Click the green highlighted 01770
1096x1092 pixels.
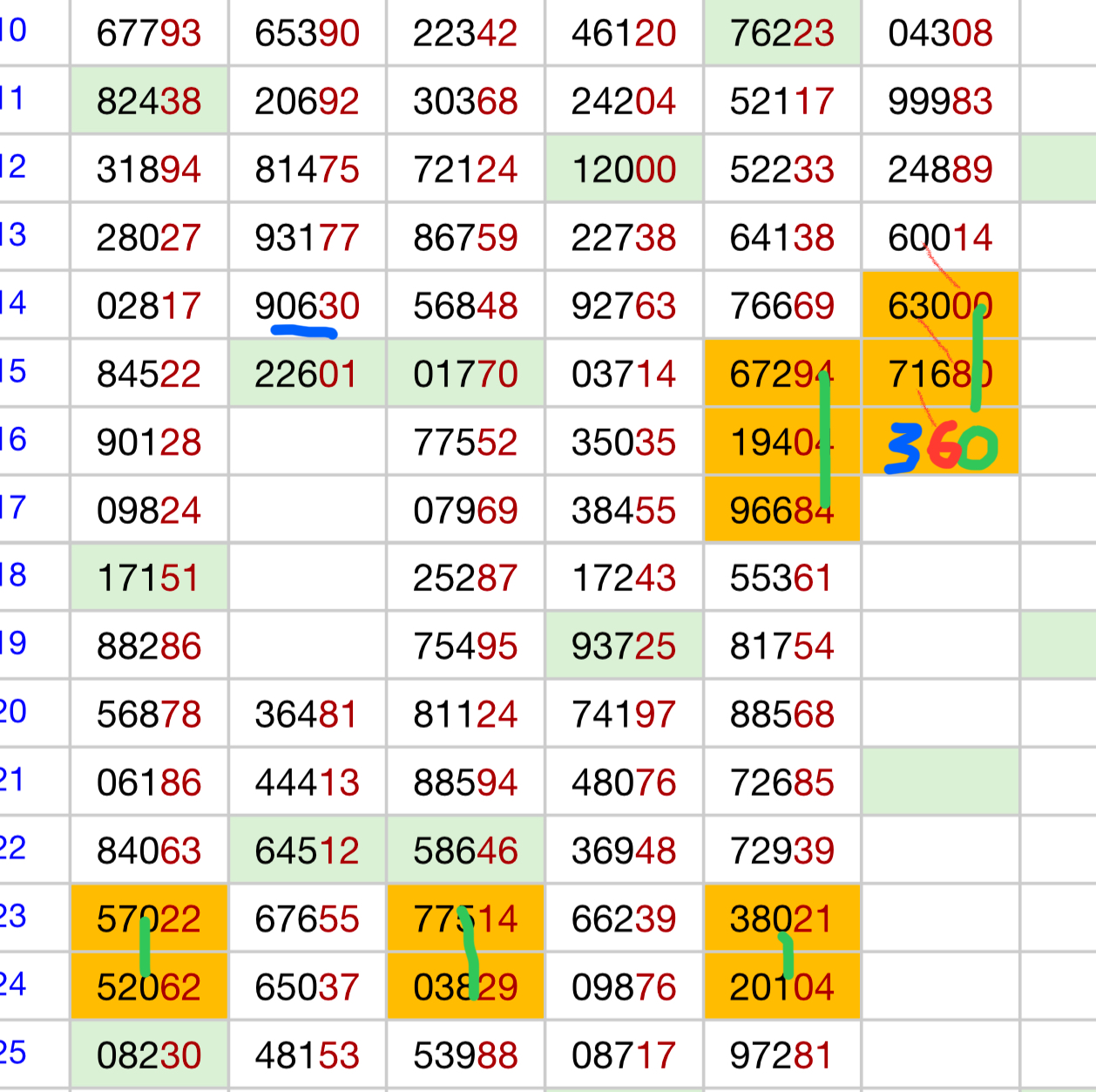(x=465, y=374)
